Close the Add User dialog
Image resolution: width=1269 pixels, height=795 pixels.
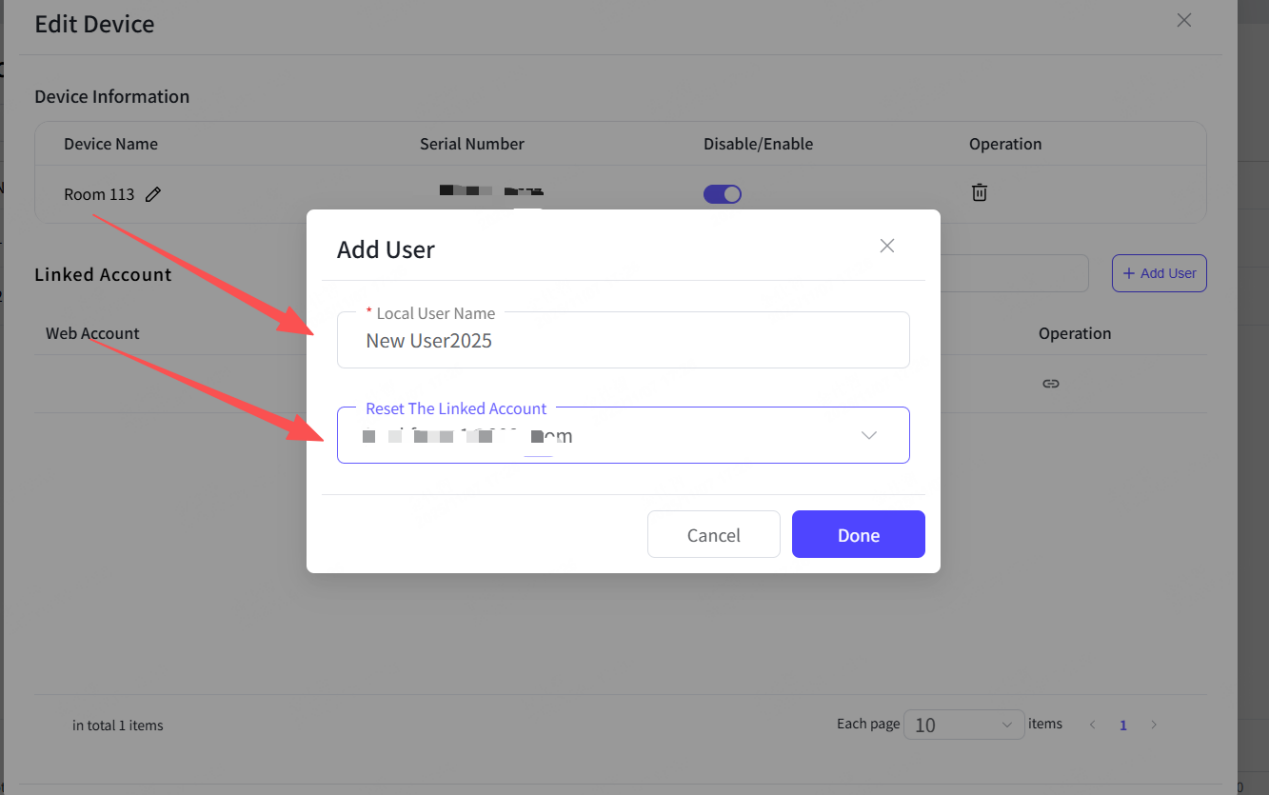click(886, 246)
